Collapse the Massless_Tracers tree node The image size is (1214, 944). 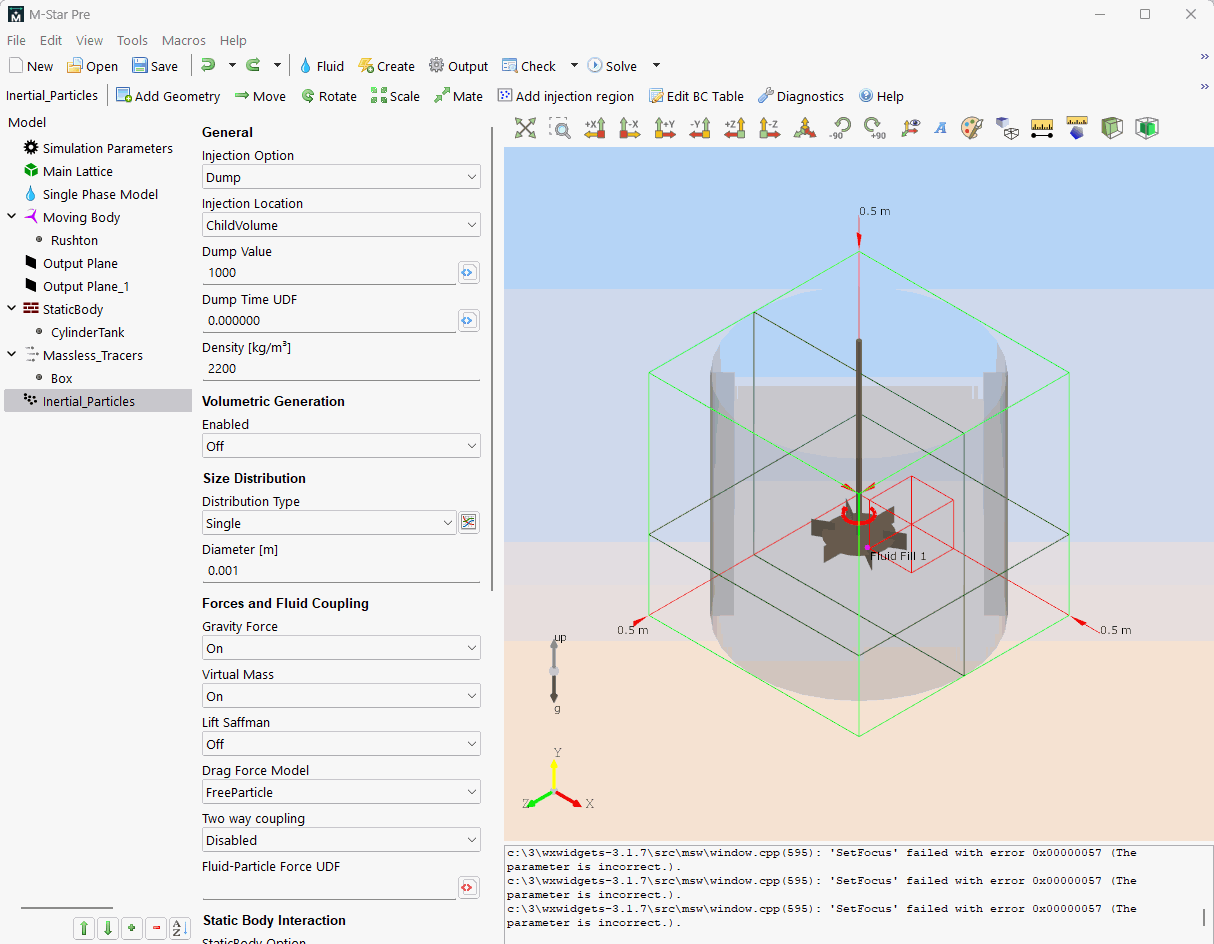coord(11,355)
